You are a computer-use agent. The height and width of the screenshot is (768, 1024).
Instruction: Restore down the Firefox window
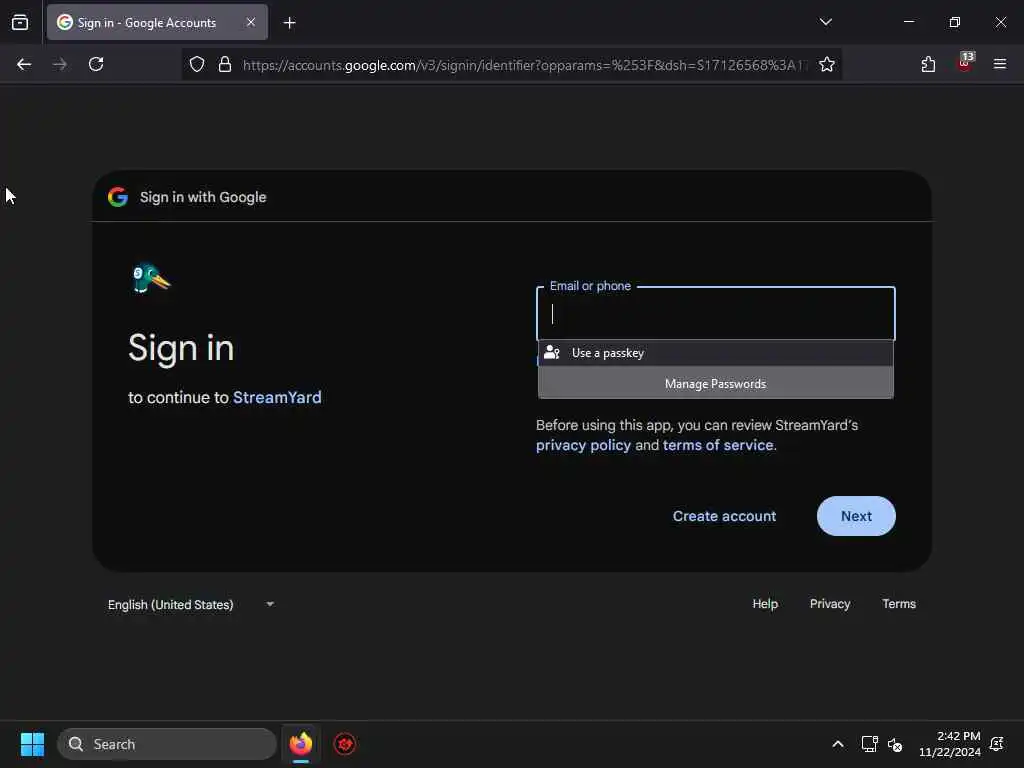[955, 22]
